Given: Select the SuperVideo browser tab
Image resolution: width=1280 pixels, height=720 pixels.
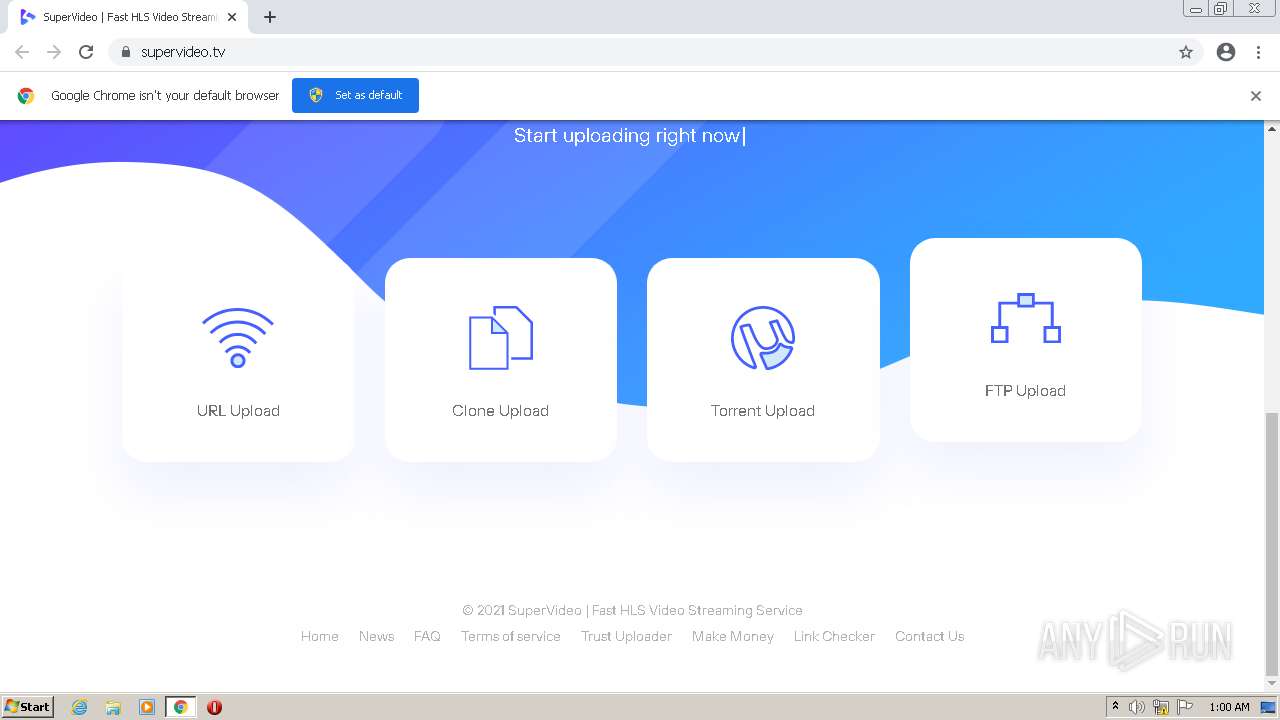Looking at the screenshot, I should (x=130, y=17).
